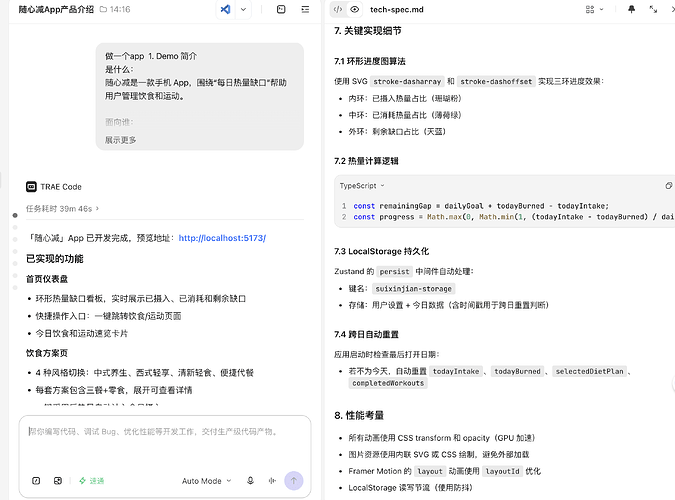The height and width of the screenshot is (500, 675).
Task: Copy the TypeScript code block
Action: [x=668, y=186]
